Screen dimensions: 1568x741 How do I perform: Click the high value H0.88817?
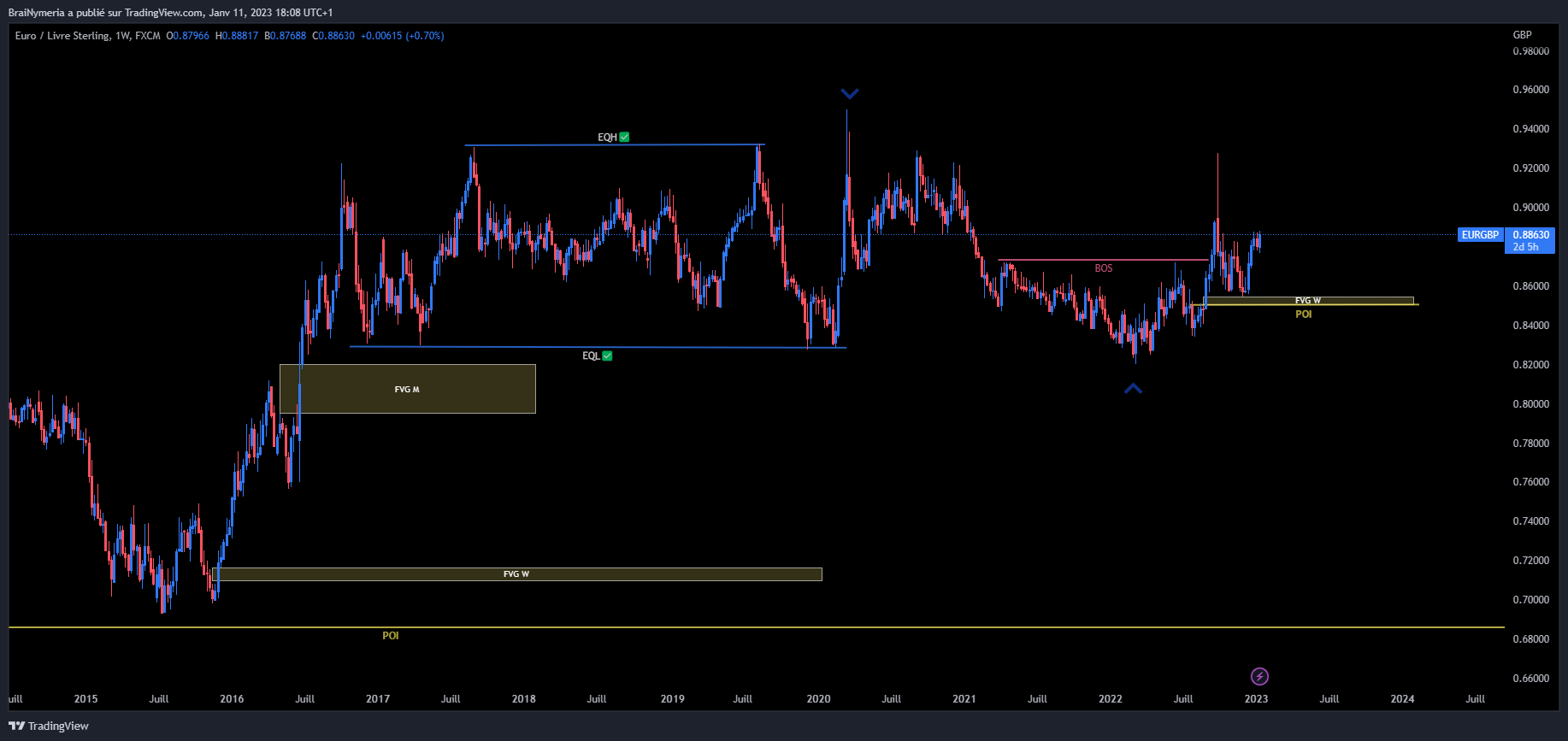click(237, 36)
